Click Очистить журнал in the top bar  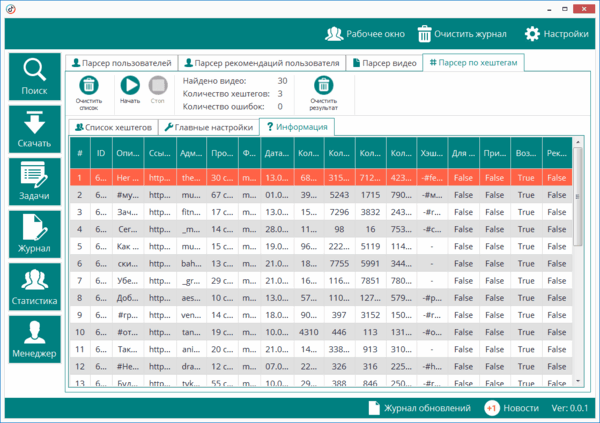461,34
